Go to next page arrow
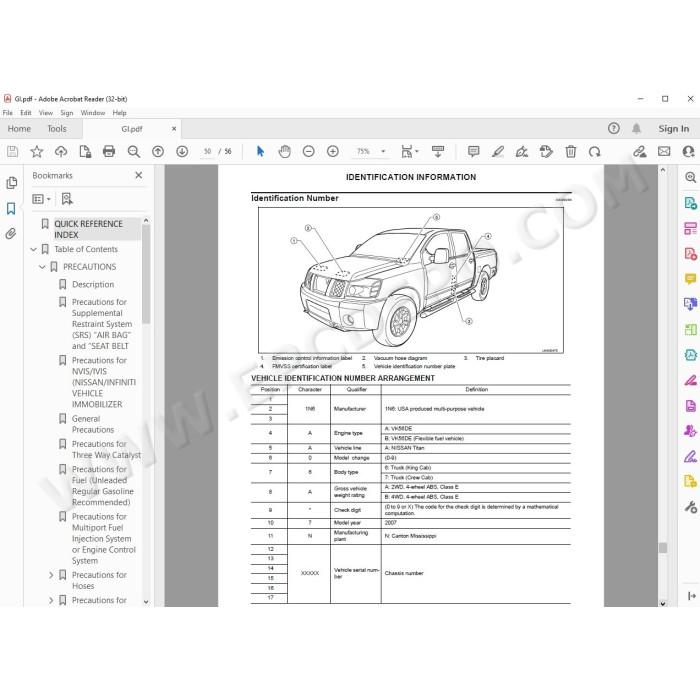Screen dimensions: 700x700 pyautogui.click(x=182, y=152)
